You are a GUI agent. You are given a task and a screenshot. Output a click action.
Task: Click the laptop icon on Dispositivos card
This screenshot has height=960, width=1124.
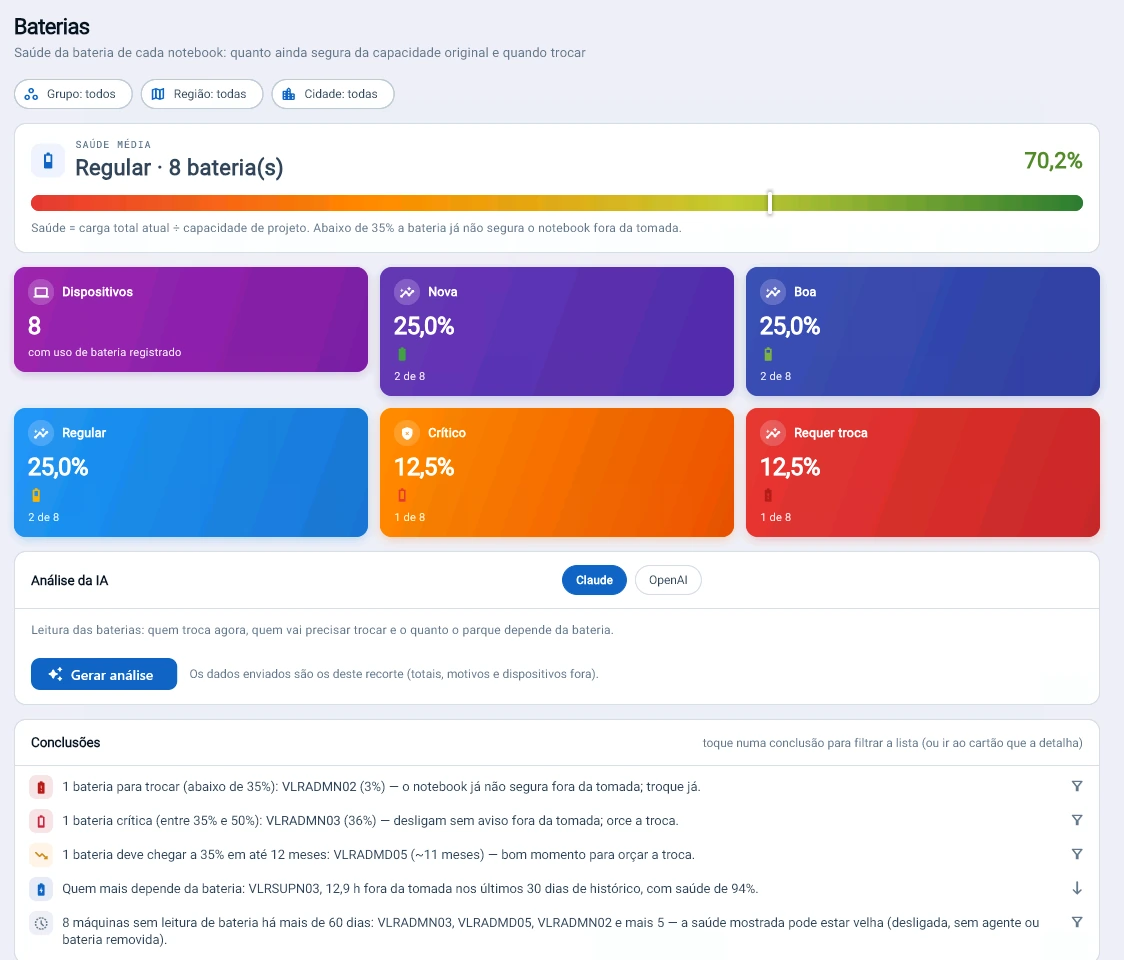tap(42, 292)
